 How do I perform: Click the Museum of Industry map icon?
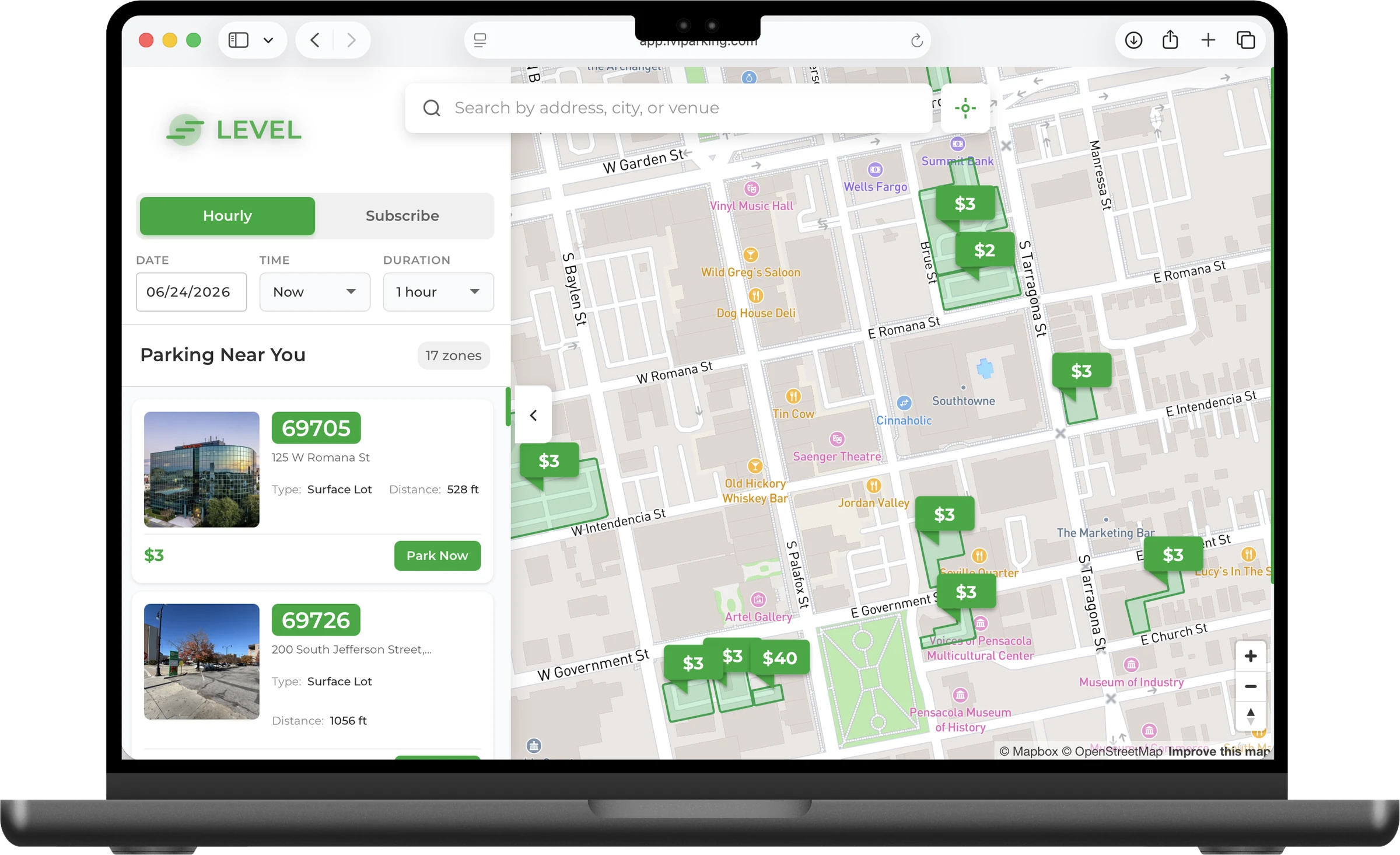(1131, 665)
